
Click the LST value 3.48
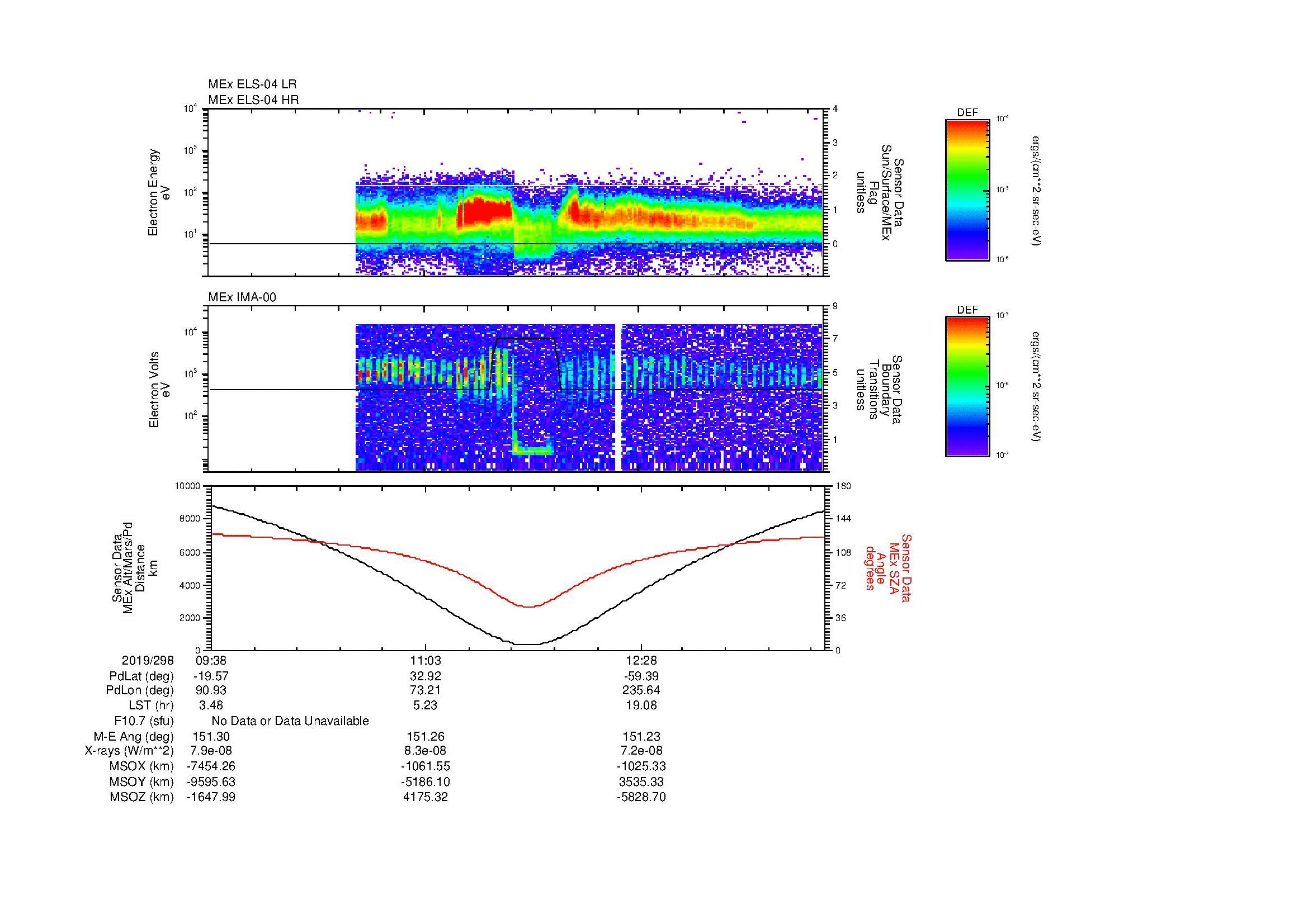coord(211,706)
